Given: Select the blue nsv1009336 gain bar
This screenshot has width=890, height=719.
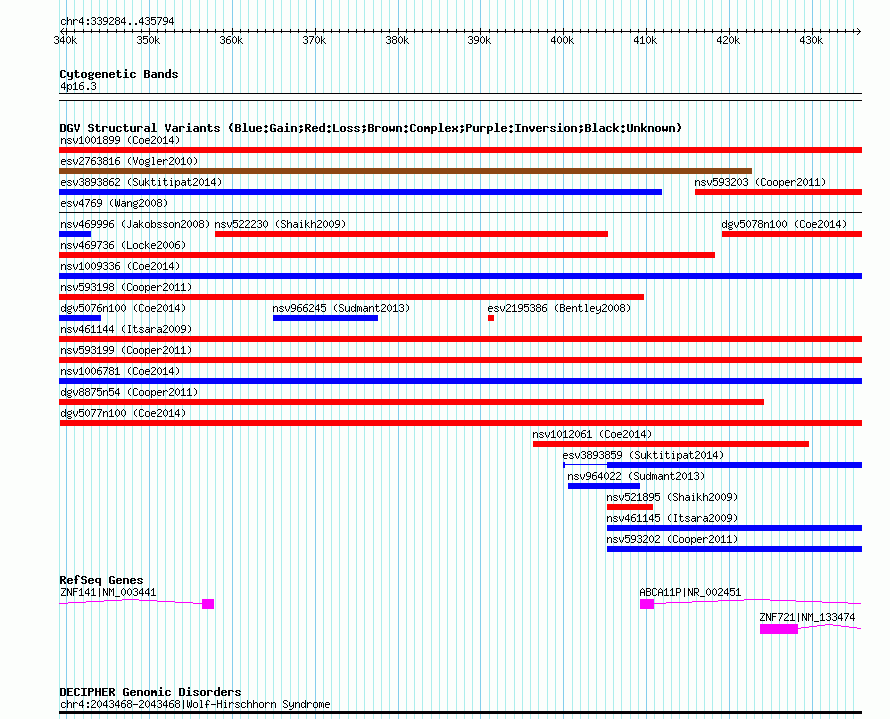Looking at the screenshot, I should (x=460, y=276).
